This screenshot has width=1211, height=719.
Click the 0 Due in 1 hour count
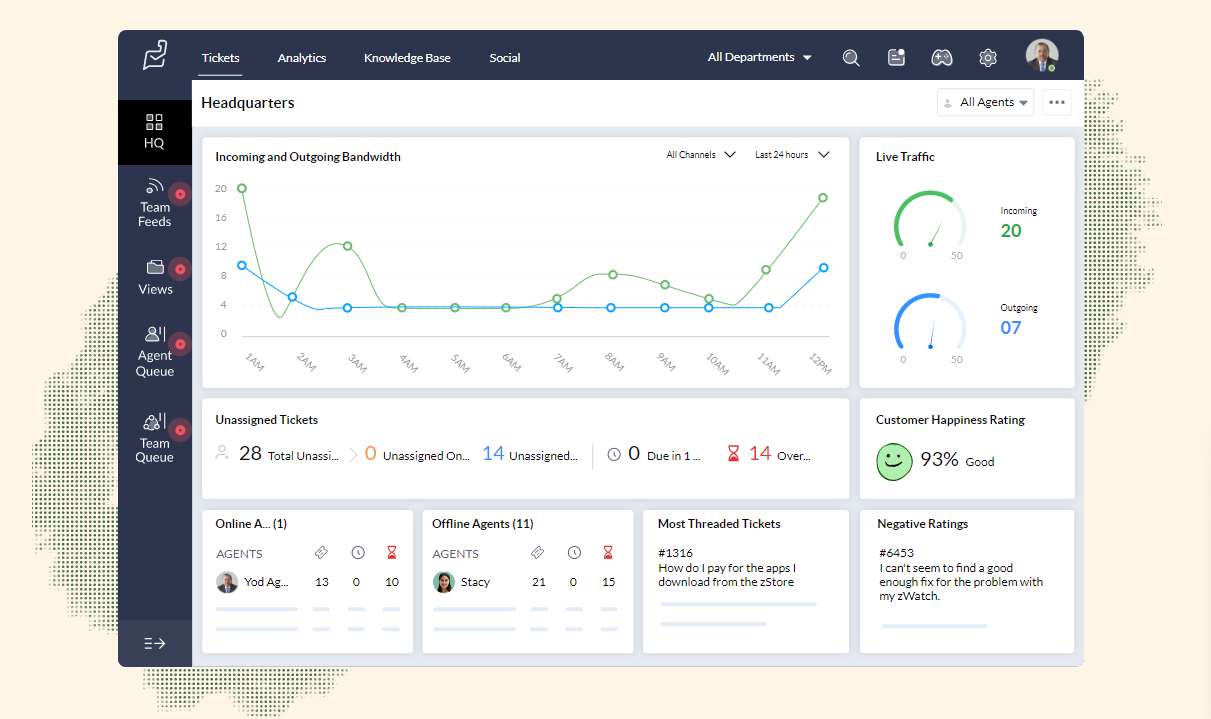click(634, 454)
